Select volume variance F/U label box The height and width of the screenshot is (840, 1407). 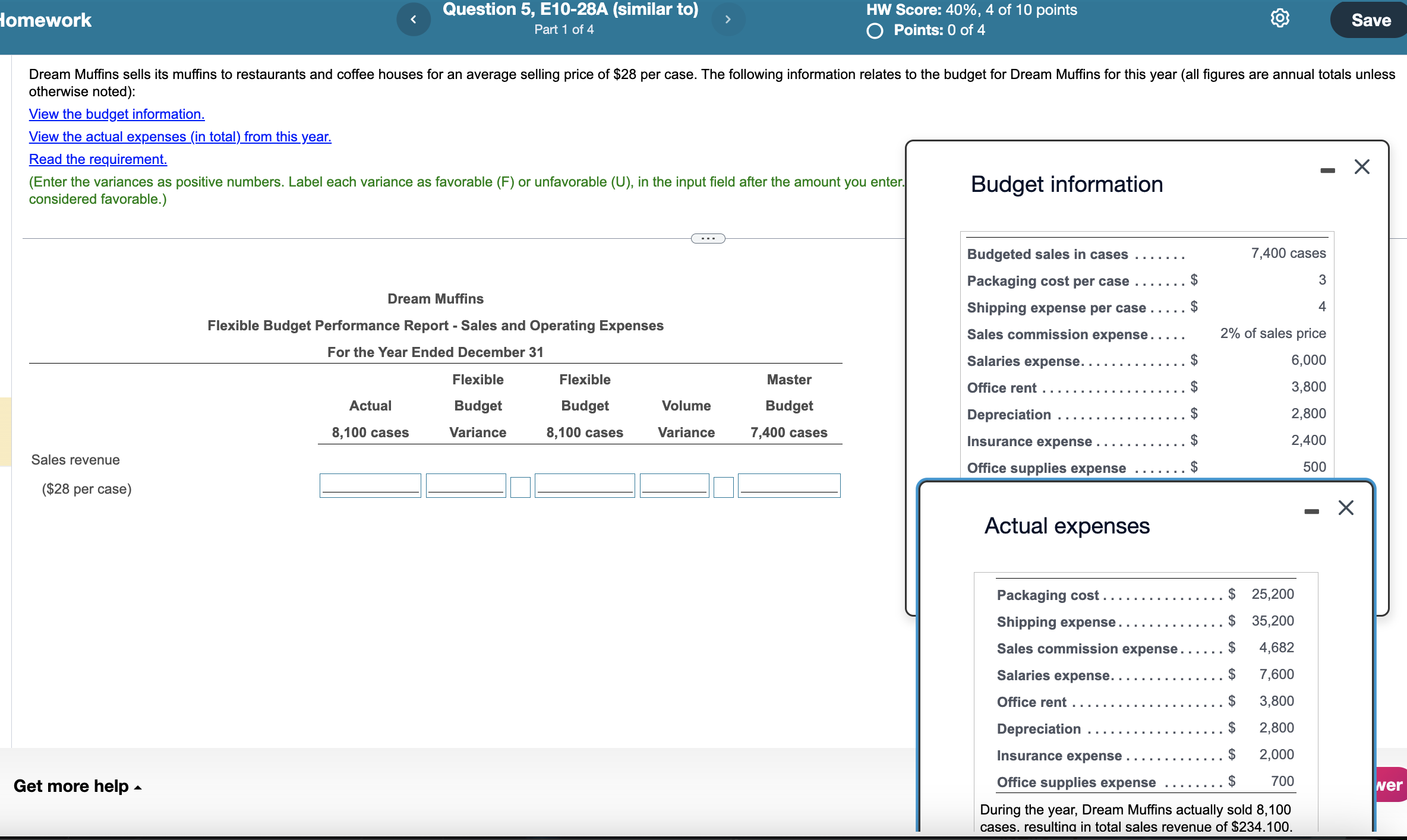pyautogui.click(x=723, y=487)
